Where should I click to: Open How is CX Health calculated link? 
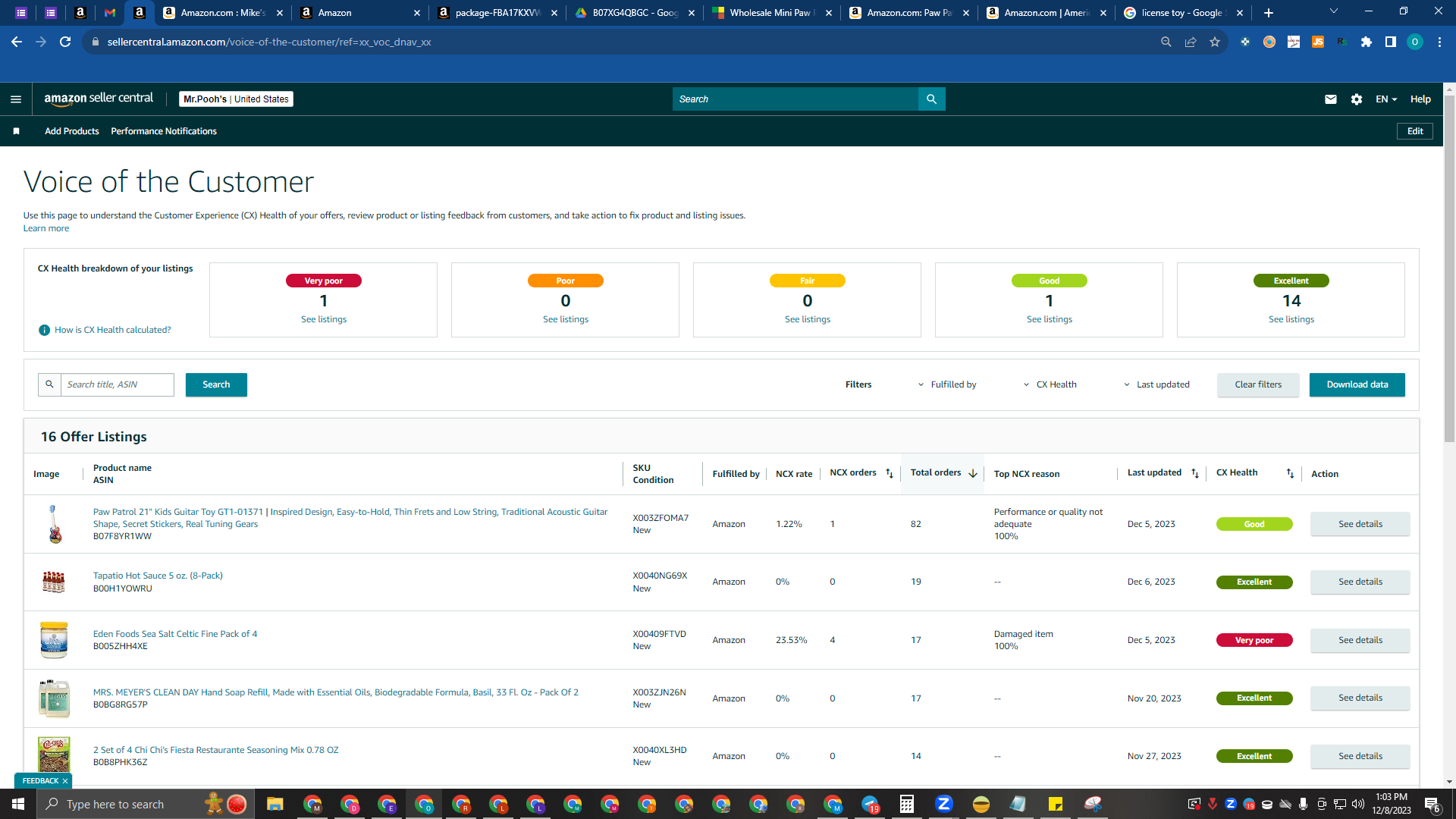(x=113, y=330)
